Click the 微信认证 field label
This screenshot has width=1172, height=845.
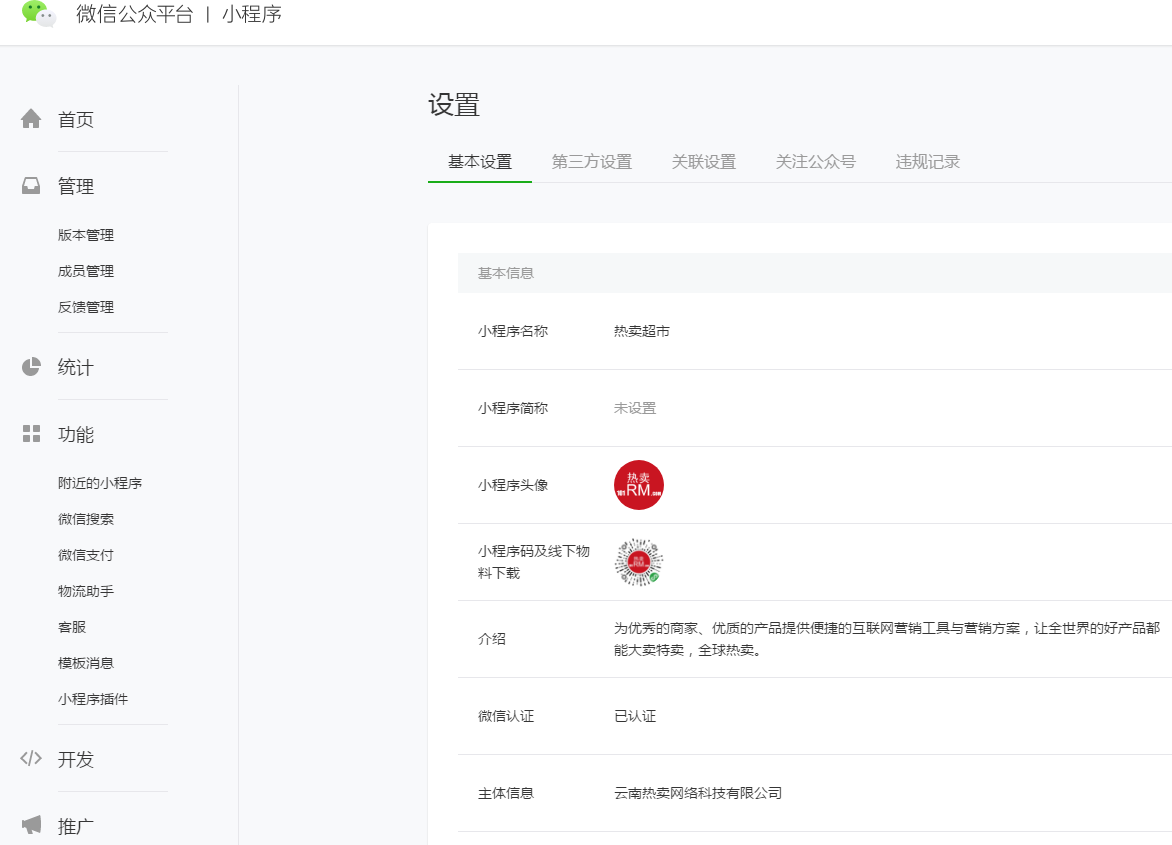tap(506, 715)
